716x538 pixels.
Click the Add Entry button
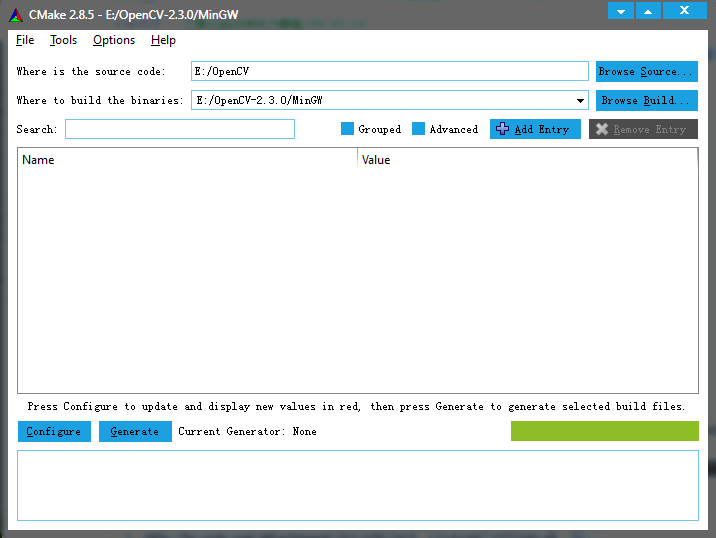535,129
